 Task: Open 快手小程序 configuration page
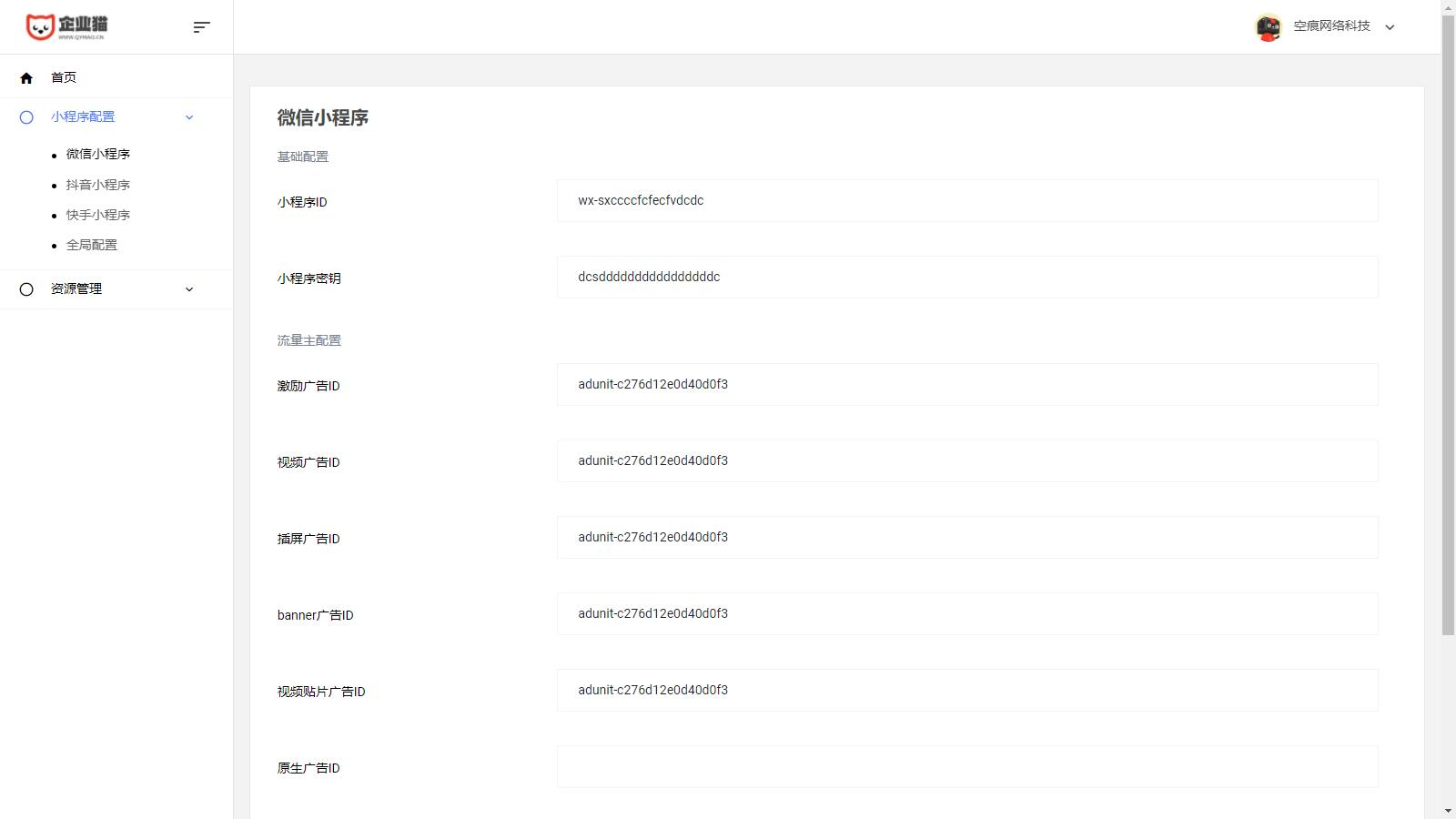[x=98, y=215]
